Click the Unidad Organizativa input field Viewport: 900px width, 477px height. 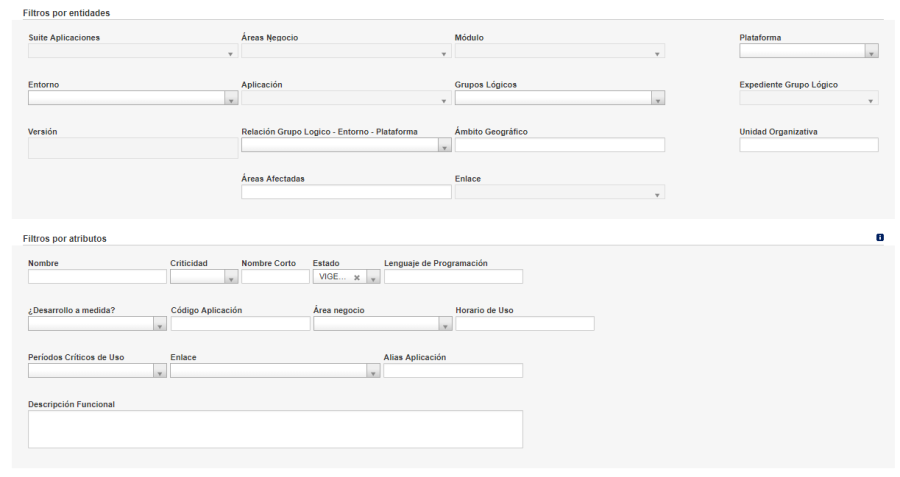click(809, 145)
